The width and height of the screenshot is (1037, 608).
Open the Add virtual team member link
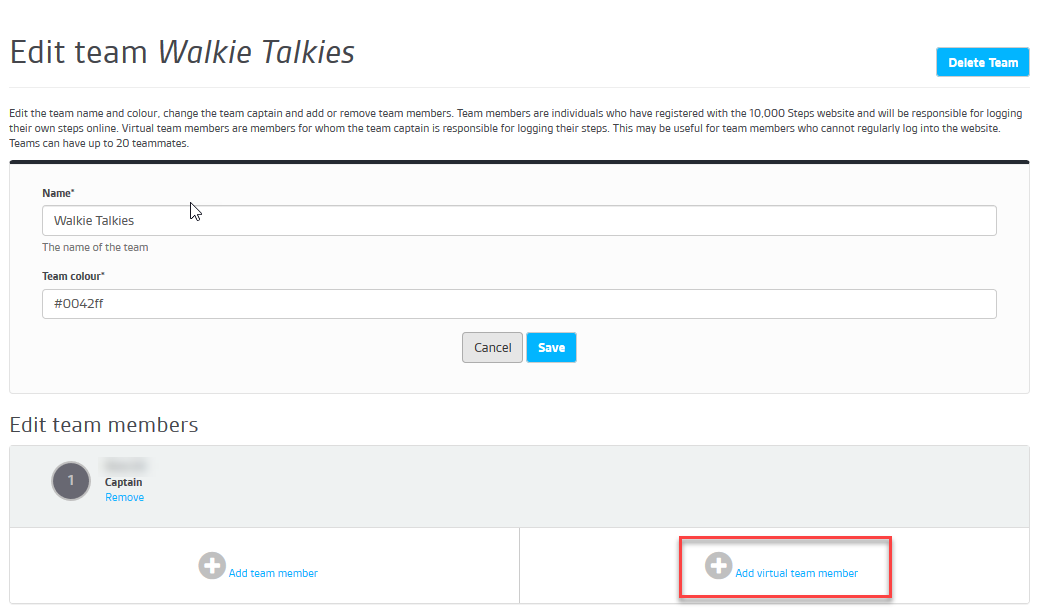coord(796,574)
